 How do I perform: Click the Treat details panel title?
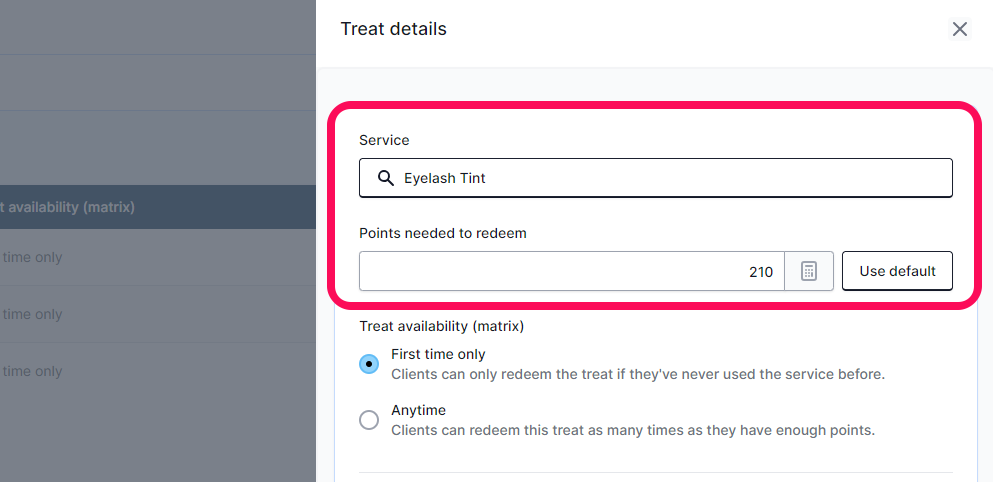pos(393,29)
